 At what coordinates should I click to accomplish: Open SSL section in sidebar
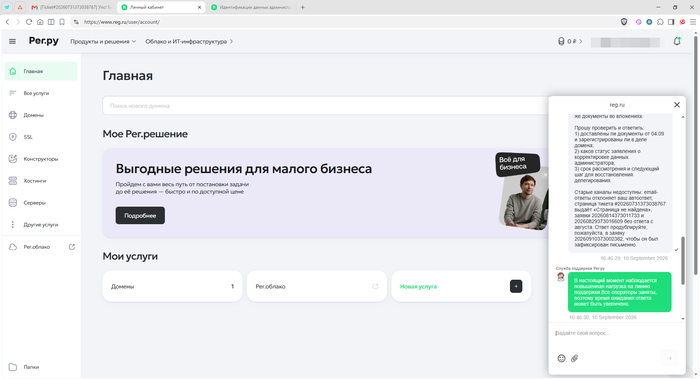(41, 137)
